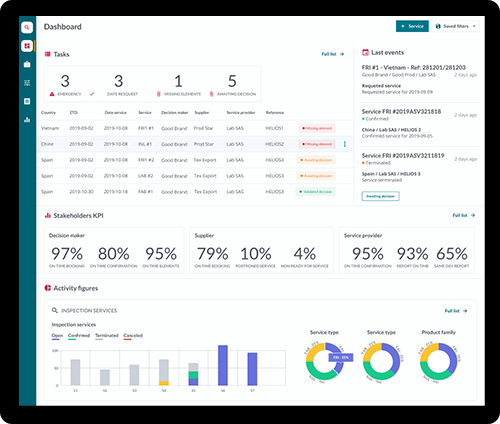Sort by the Date service column header
The image size is (500, 424).
click(x=116, y=112)
